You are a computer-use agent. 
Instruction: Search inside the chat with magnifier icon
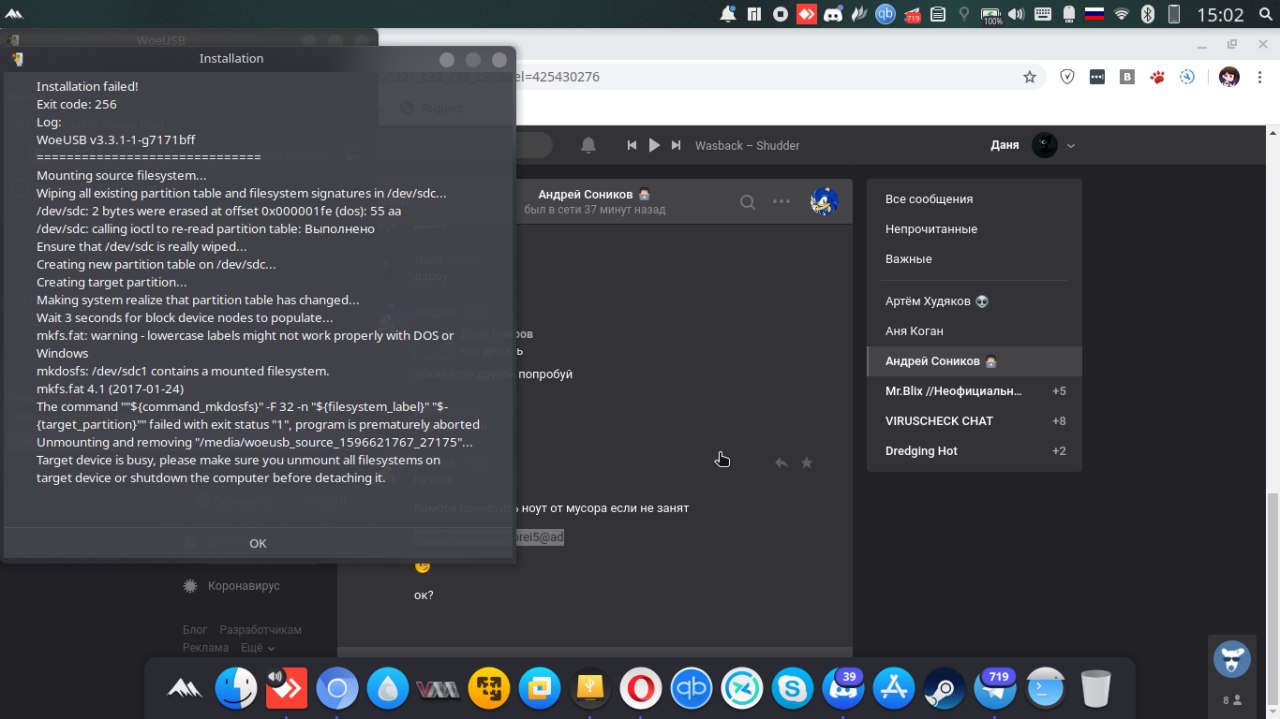click(747, 202)
